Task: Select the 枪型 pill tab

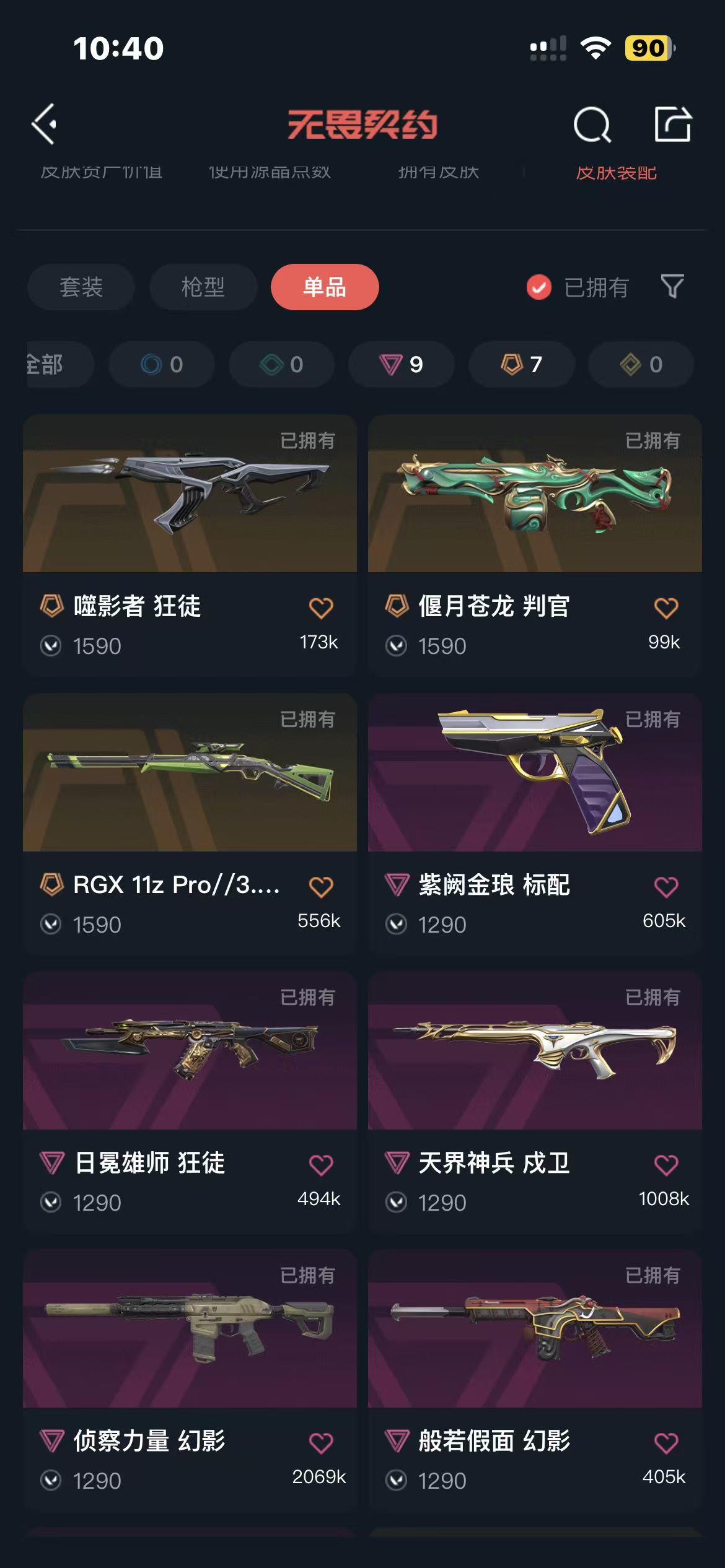Action: 203,287
